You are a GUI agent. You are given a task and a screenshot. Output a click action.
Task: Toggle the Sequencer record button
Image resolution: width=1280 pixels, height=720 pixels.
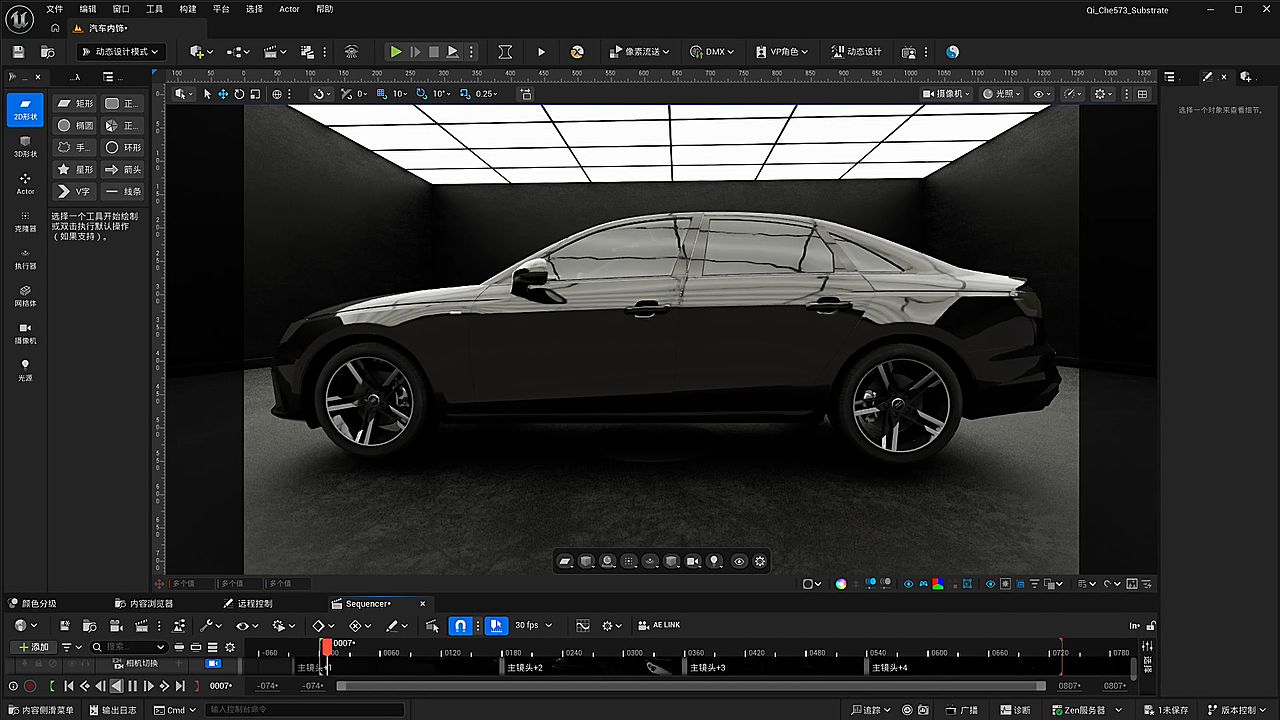point(30,686)
